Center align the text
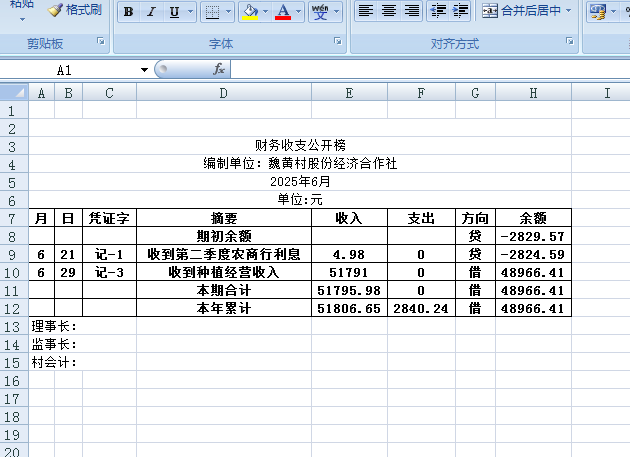The image size is (630, 457). coord(388,12)
